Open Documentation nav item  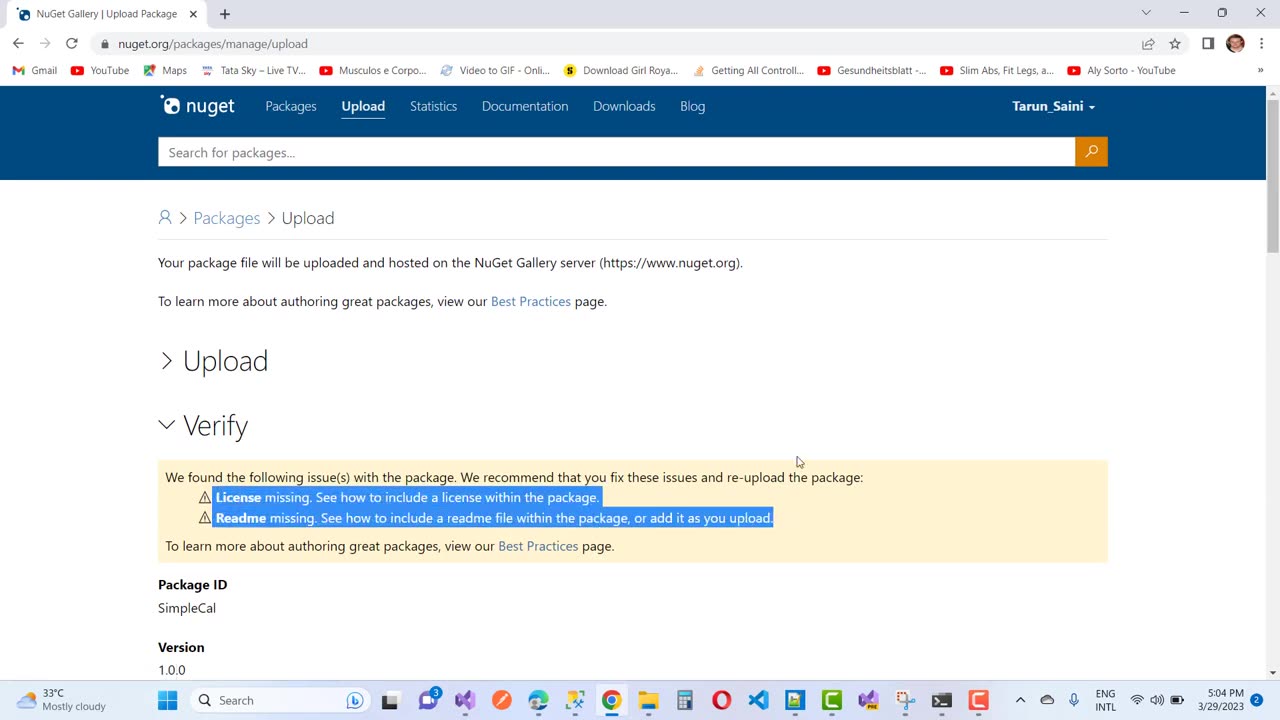coord(525,106)
